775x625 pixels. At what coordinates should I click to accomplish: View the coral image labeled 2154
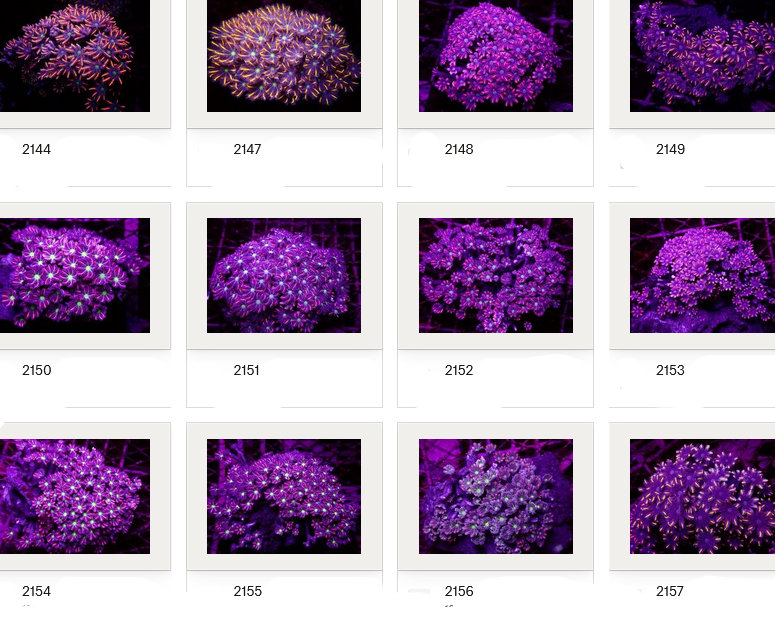coord(75,496)
